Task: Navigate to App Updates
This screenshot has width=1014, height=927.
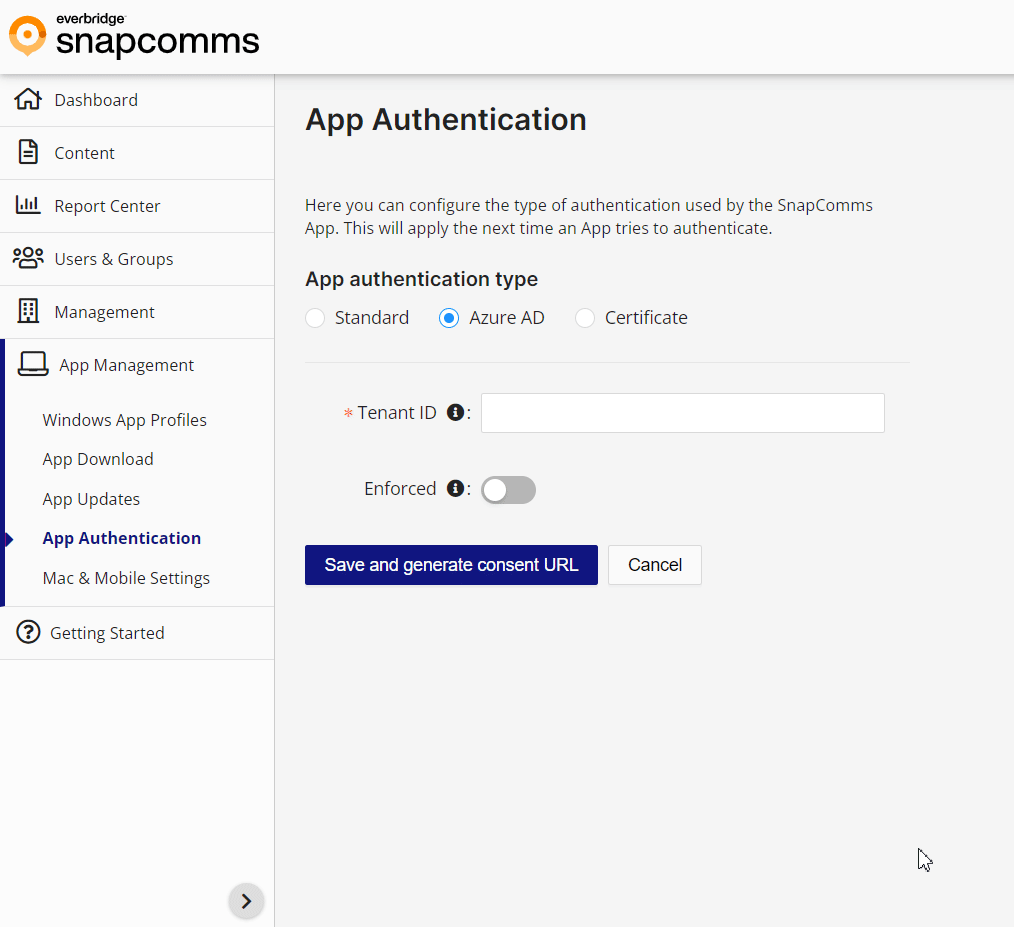Action: tap(91, 499)
